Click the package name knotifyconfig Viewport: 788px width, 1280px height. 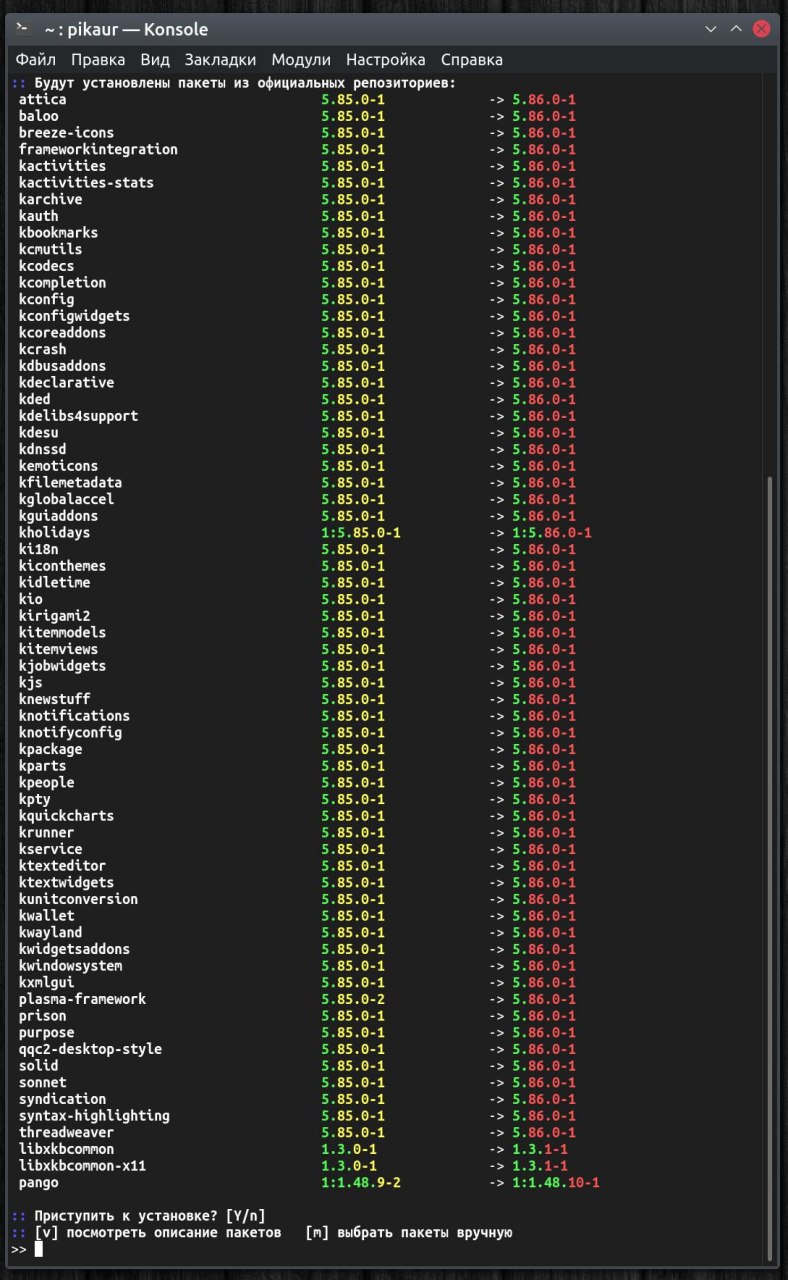(70, 733)
